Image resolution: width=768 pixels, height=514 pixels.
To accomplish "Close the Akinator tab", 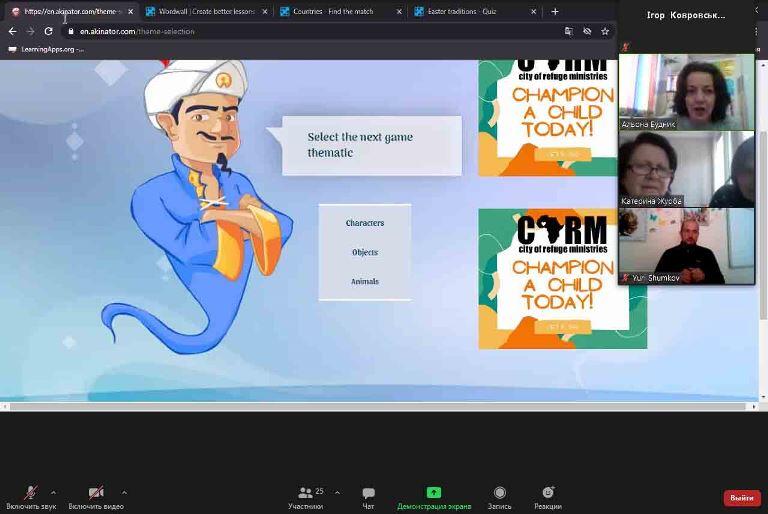I will tap(130, 11).
